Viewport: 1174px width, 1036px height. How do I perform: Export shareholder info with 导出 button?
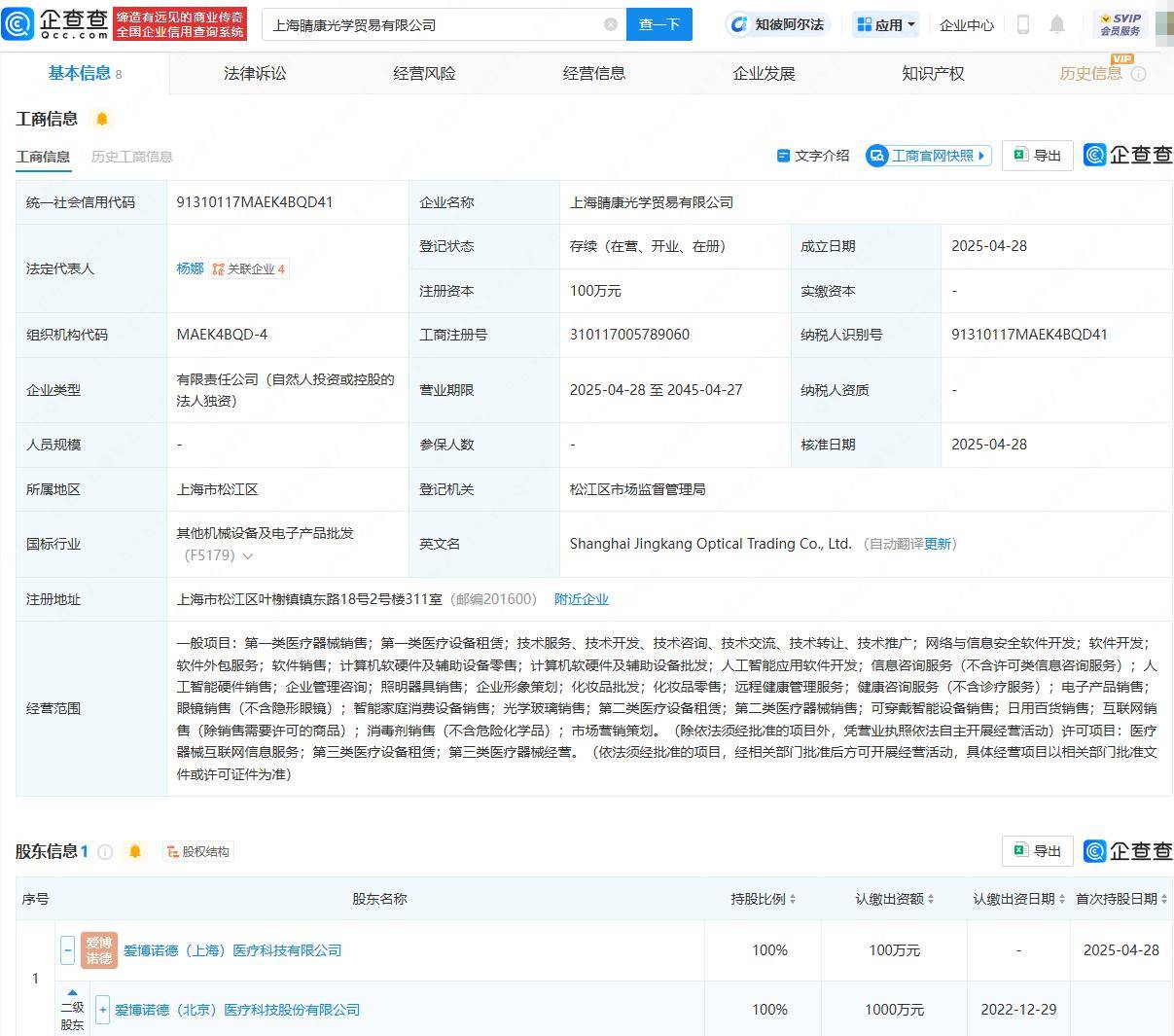[1037, 851]
